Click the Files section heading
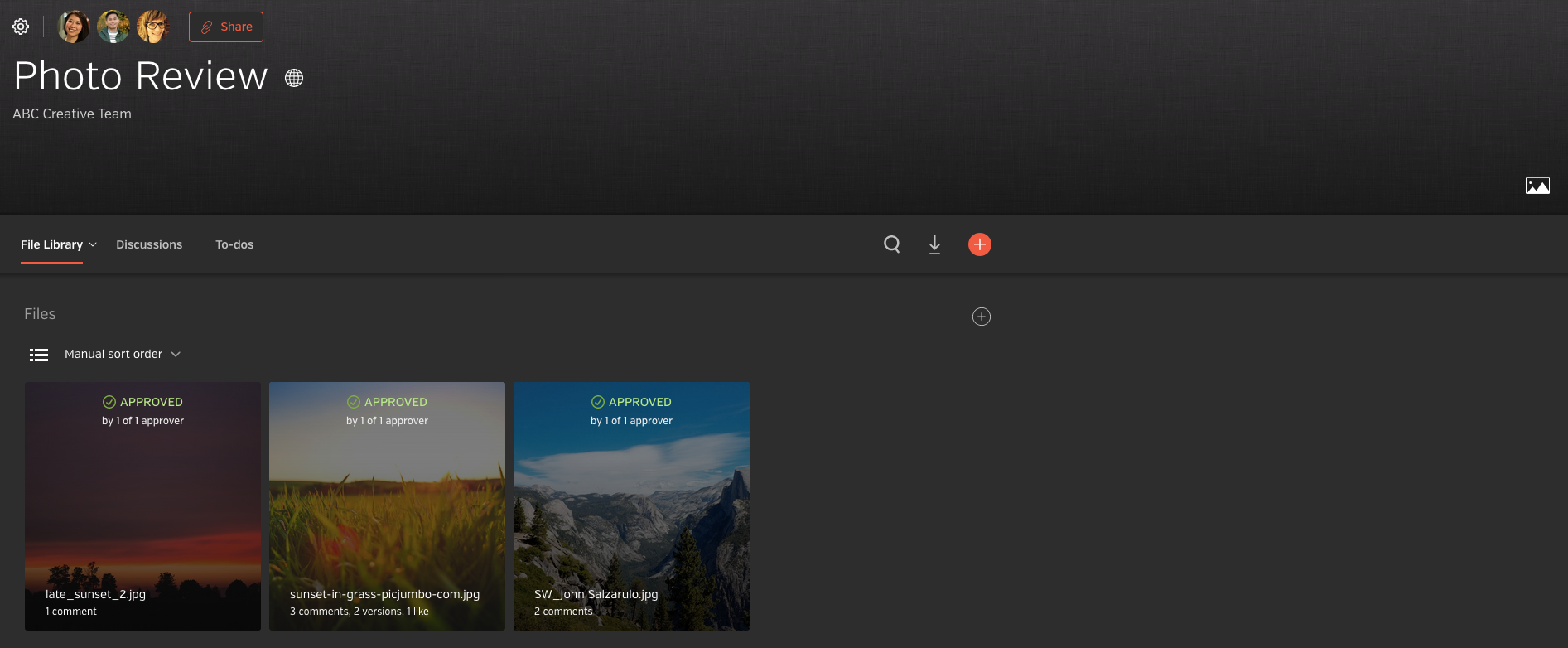This screenshot has height=648, width=1568. 40,314
